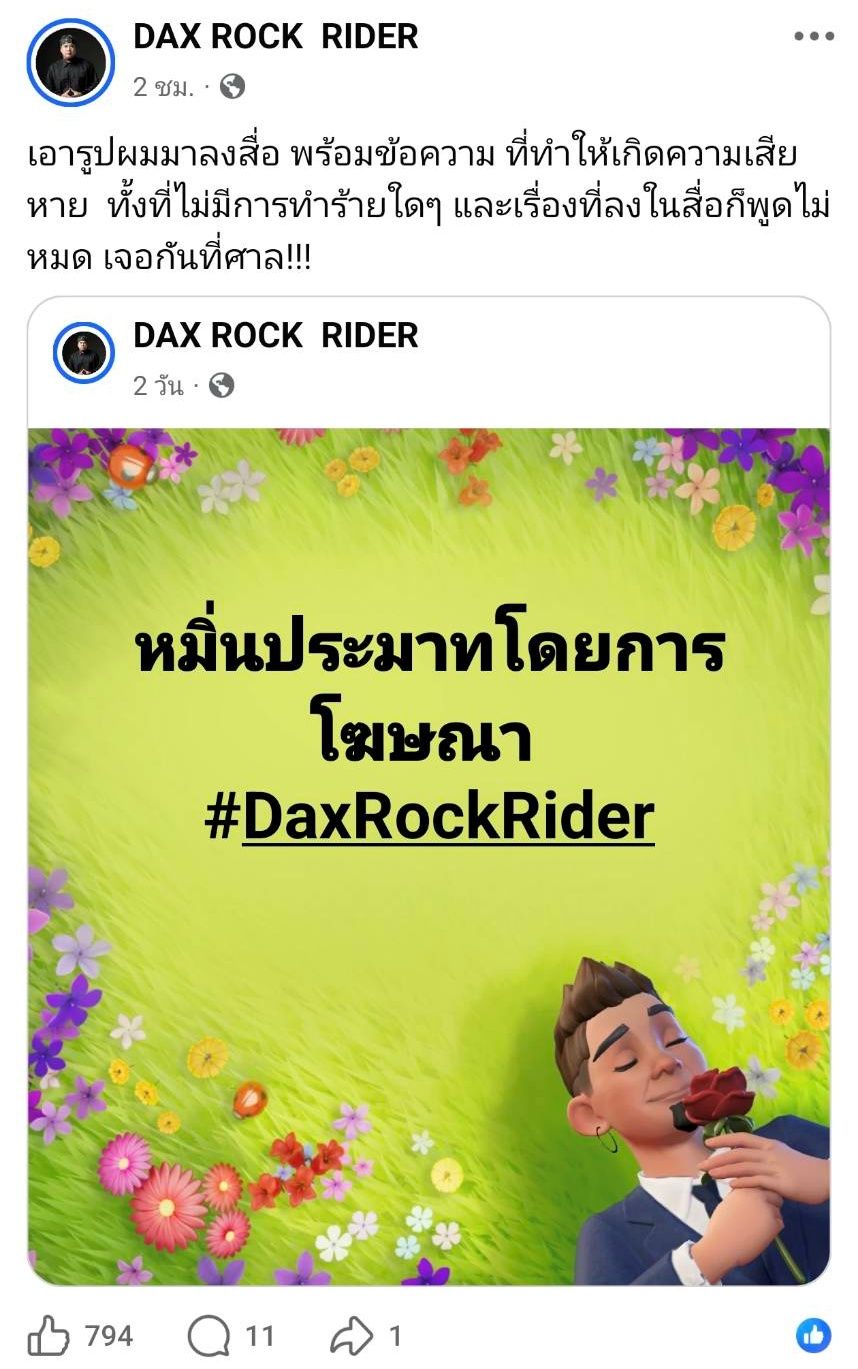Click the globe icon next to 2 วัน

222,385
